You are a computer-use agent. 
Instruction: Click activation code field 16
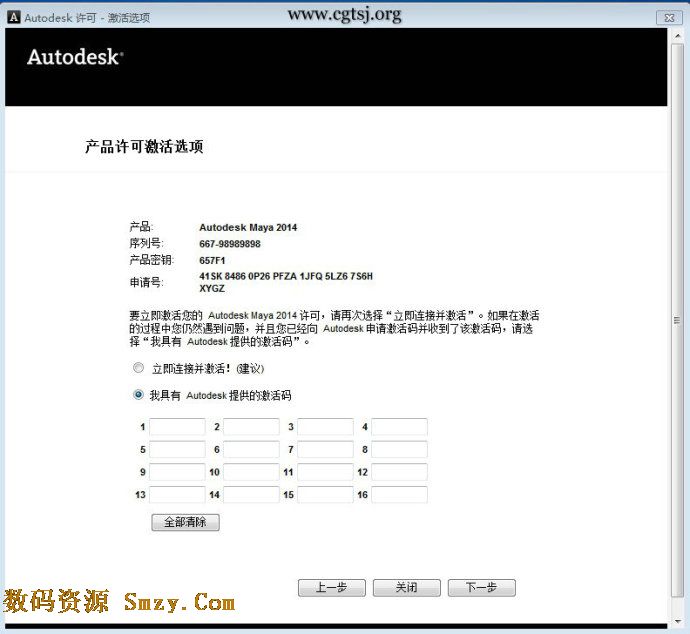pos(399,495)
